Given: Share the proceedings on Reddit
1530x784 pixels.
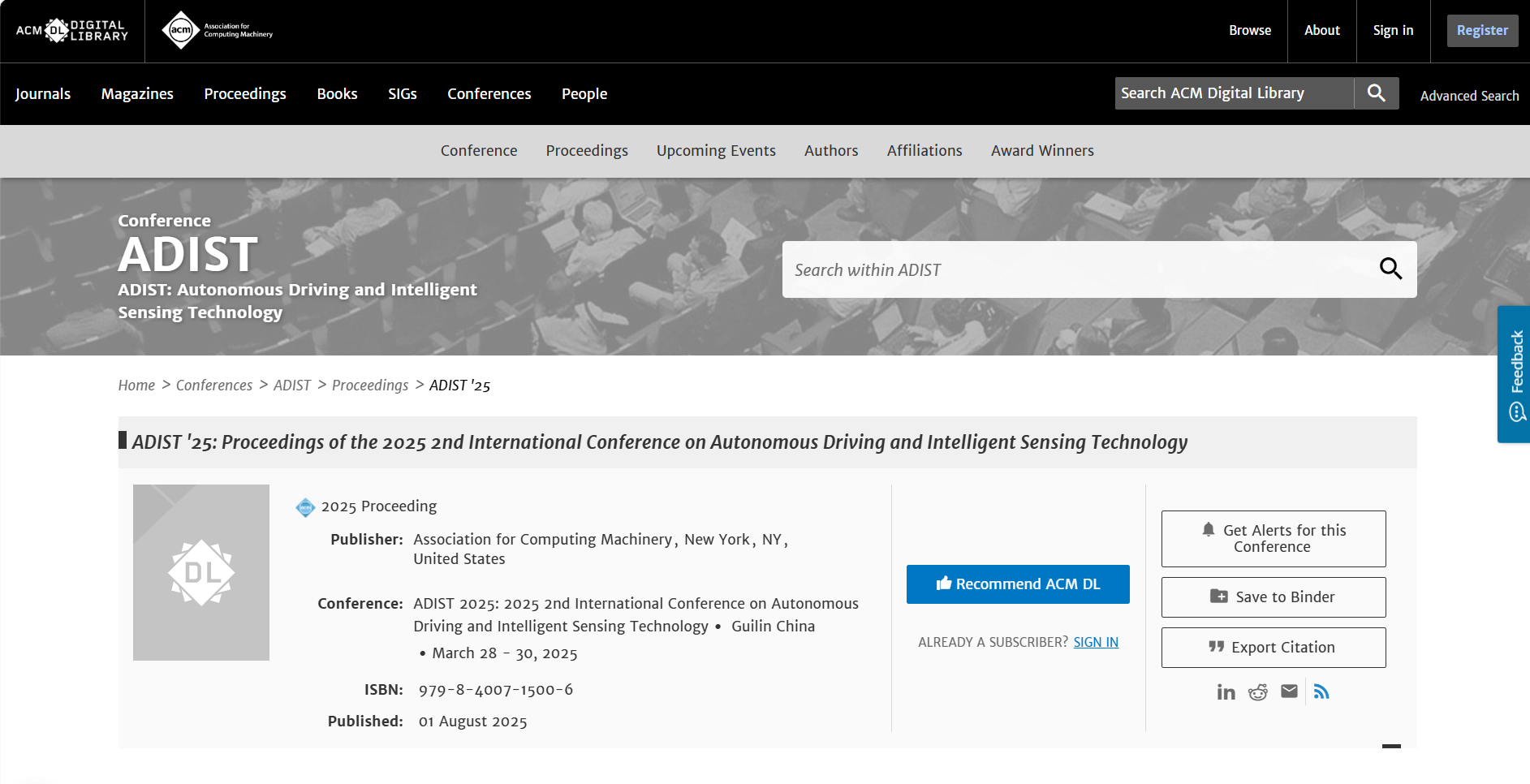Looking at the screenshot, I should [x=1258, y=691].
